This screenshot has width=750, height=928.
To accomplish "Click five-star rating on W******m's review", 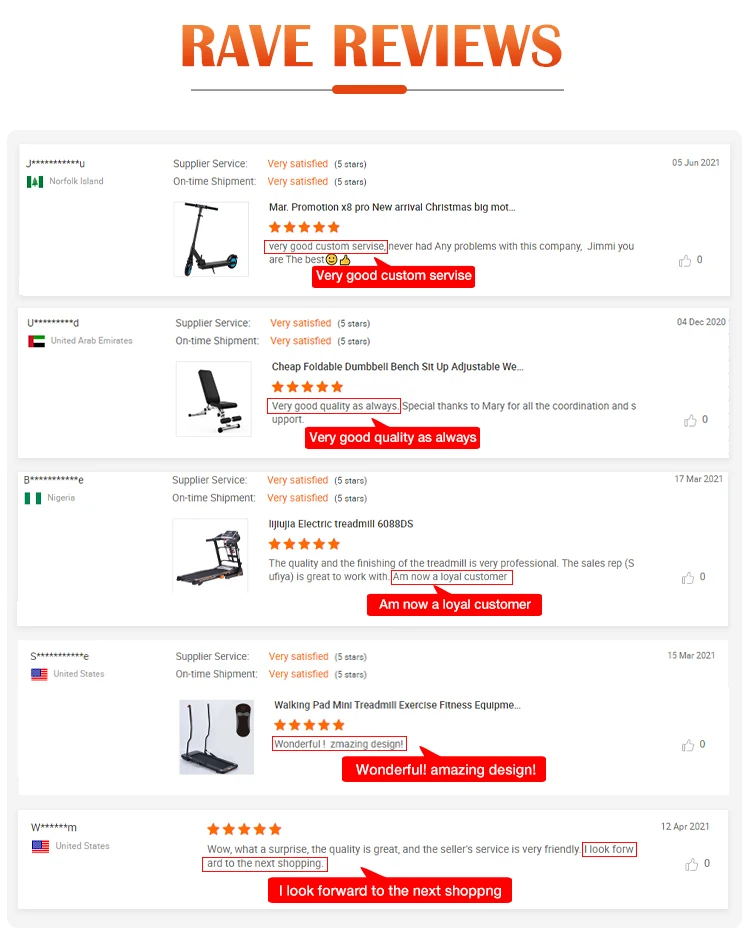I will 244,829.
